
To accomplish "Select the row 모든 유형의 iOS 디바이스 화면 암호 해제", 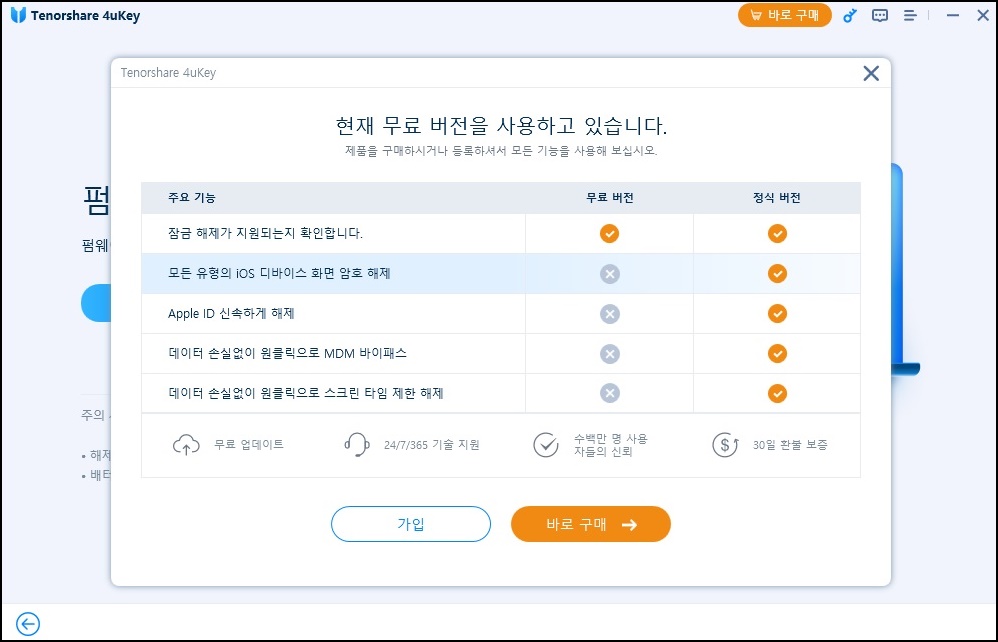I will coord(500,274).
